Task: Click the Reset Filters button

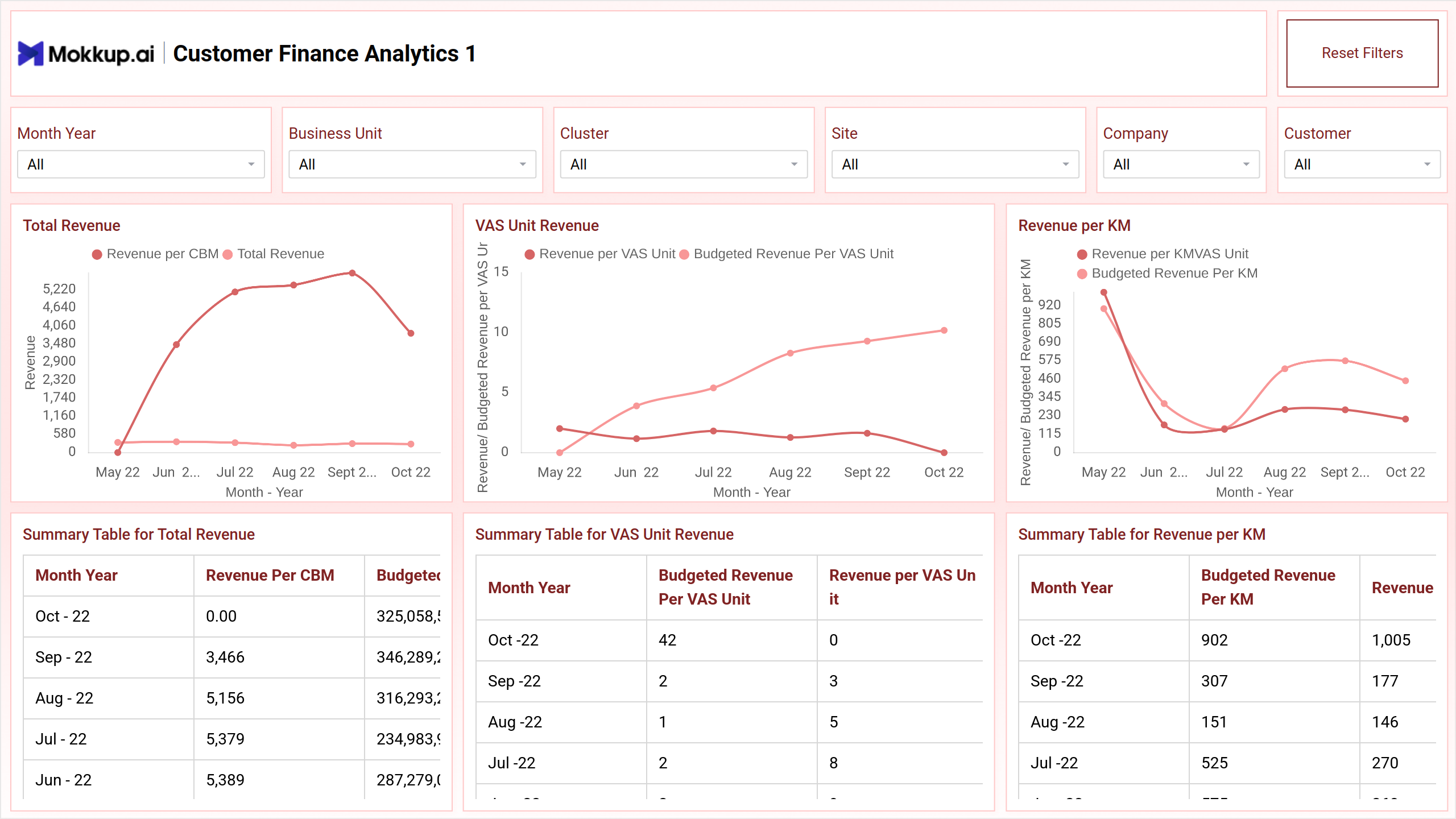Action: coord(1362,53)
